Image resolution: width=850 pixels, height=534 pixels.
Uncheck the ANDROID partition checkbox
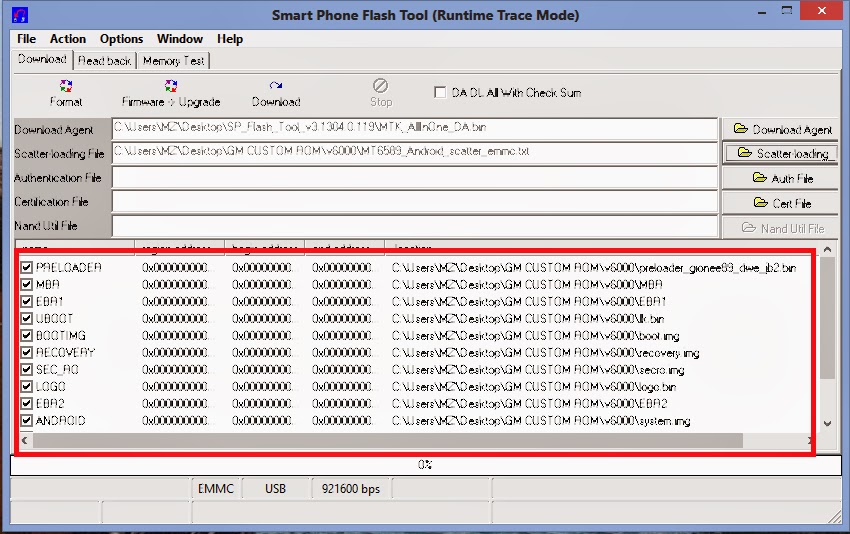pyautogui.click(x=26, y=421)
